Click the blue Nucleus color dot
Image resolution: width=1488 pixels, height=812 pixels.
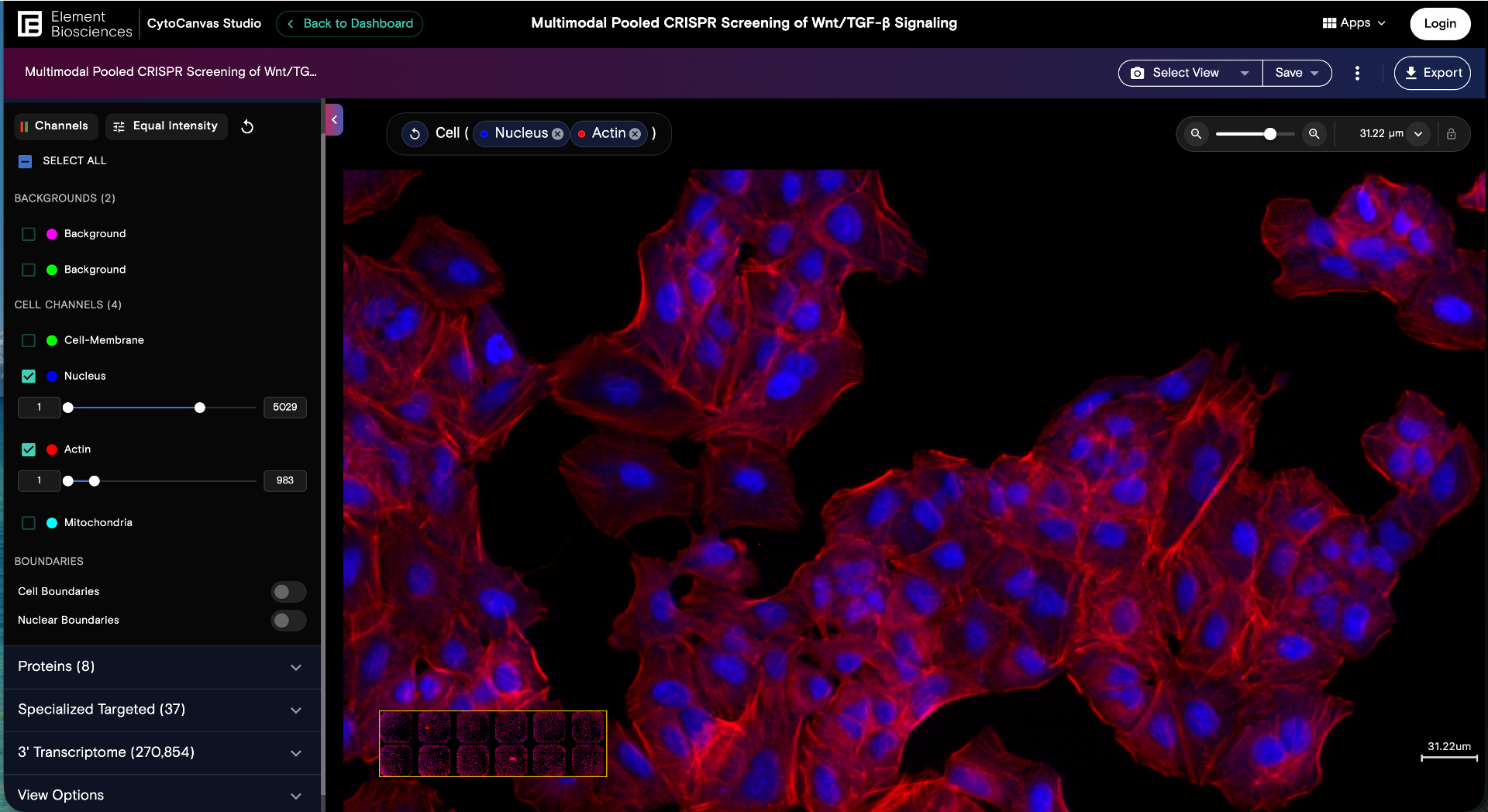pos(52,377)
